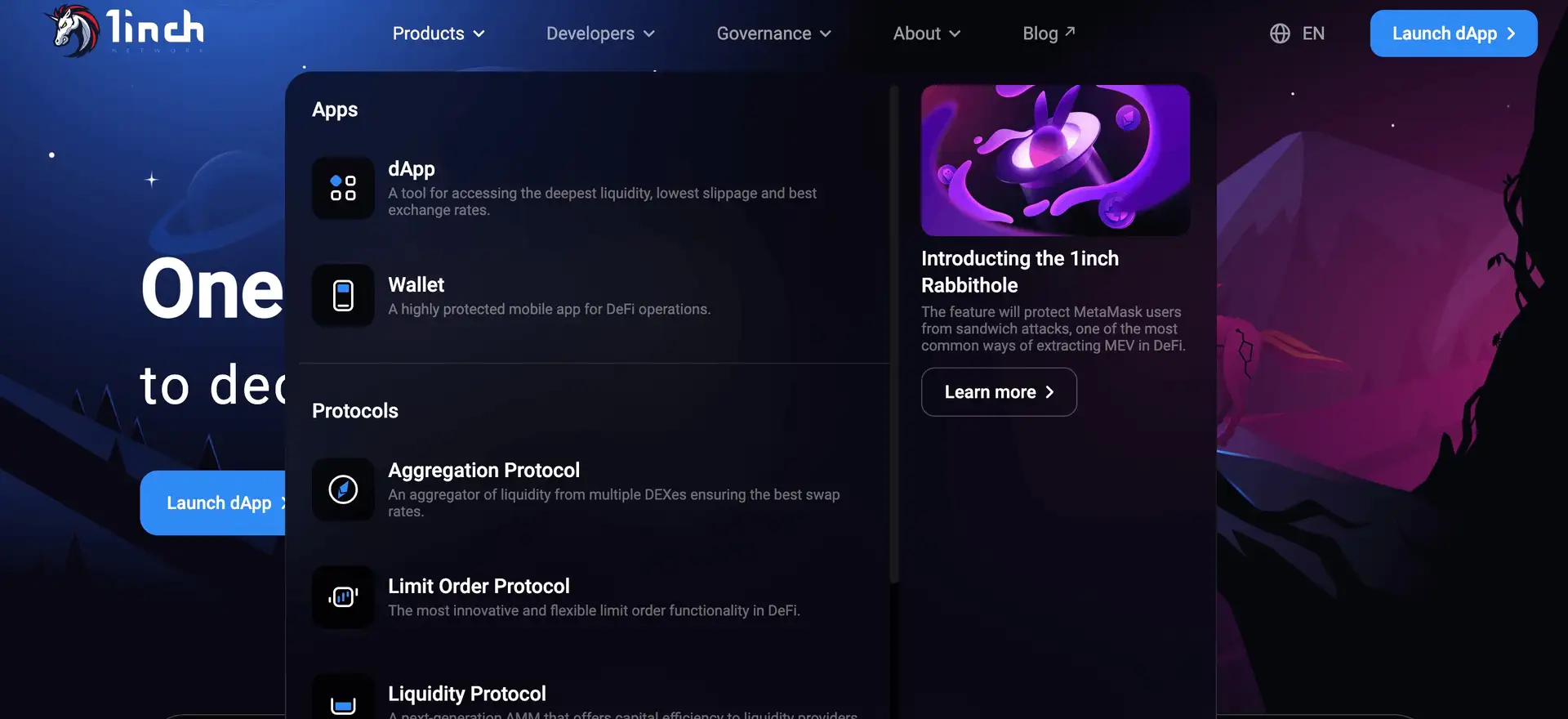Open the Rabbithole promo thumbnail image

1055,160
